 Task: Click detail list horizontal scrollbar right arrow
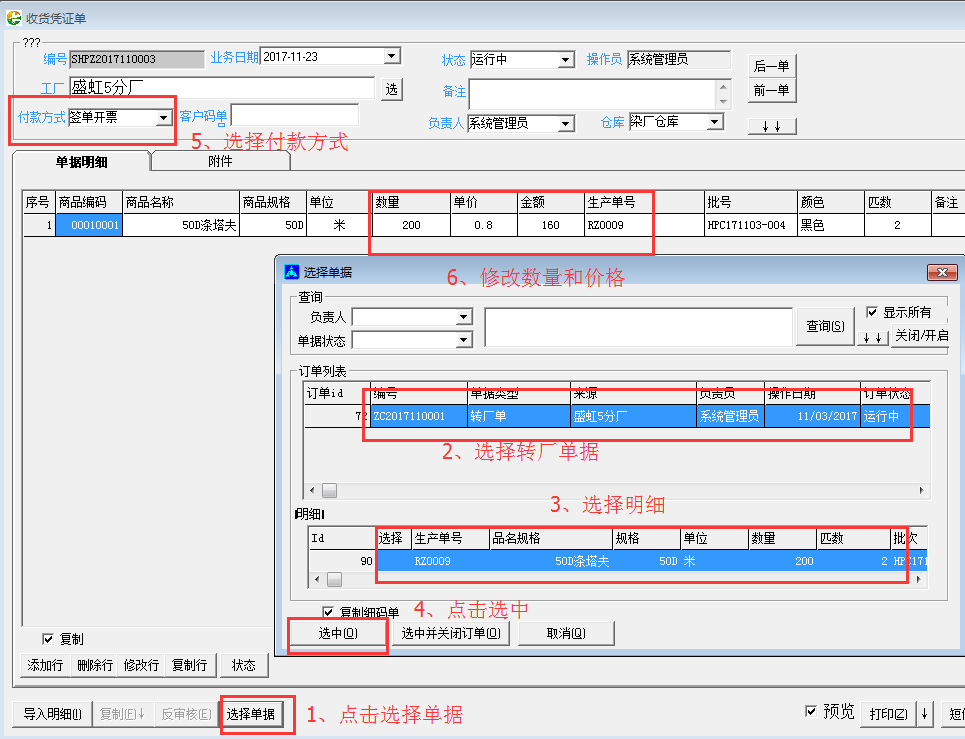click(918, 580)
